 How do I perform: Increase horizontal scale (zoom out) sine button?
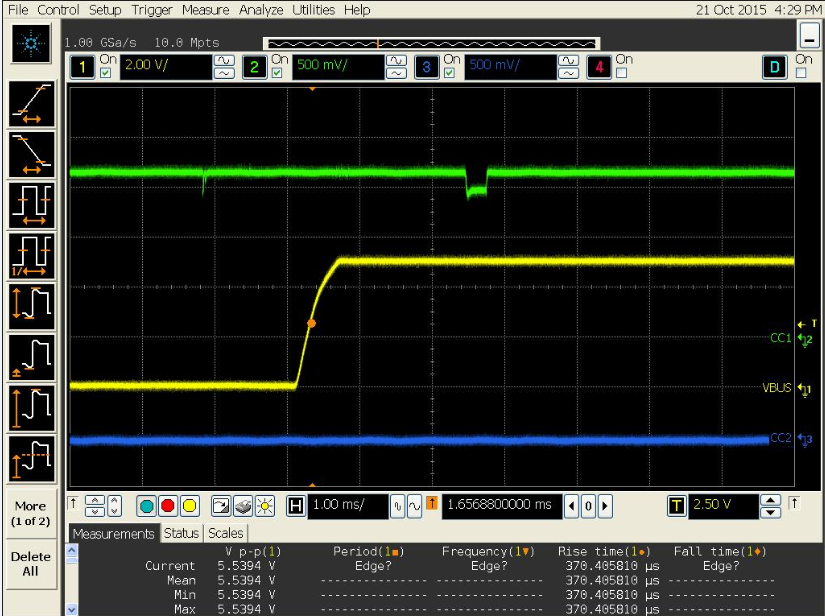pos(415,506)
